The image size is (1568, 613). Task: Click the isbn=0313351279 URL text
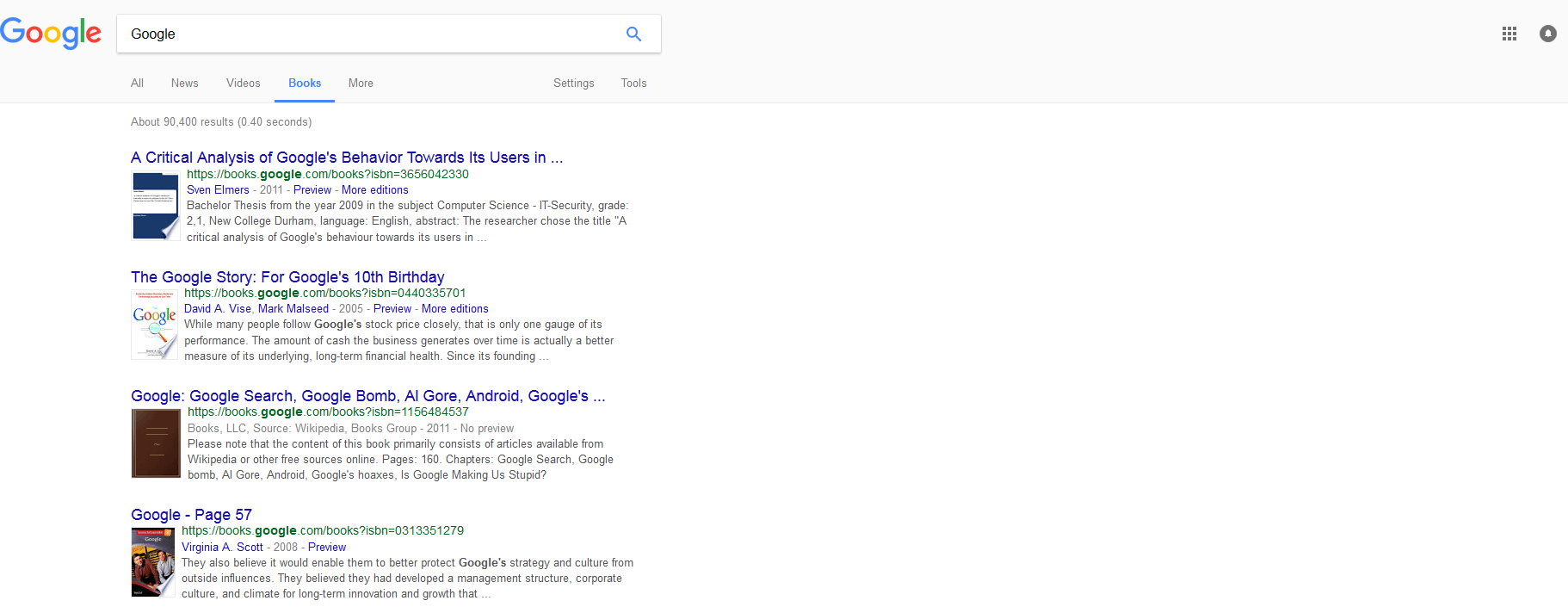(x=323, y=530)
